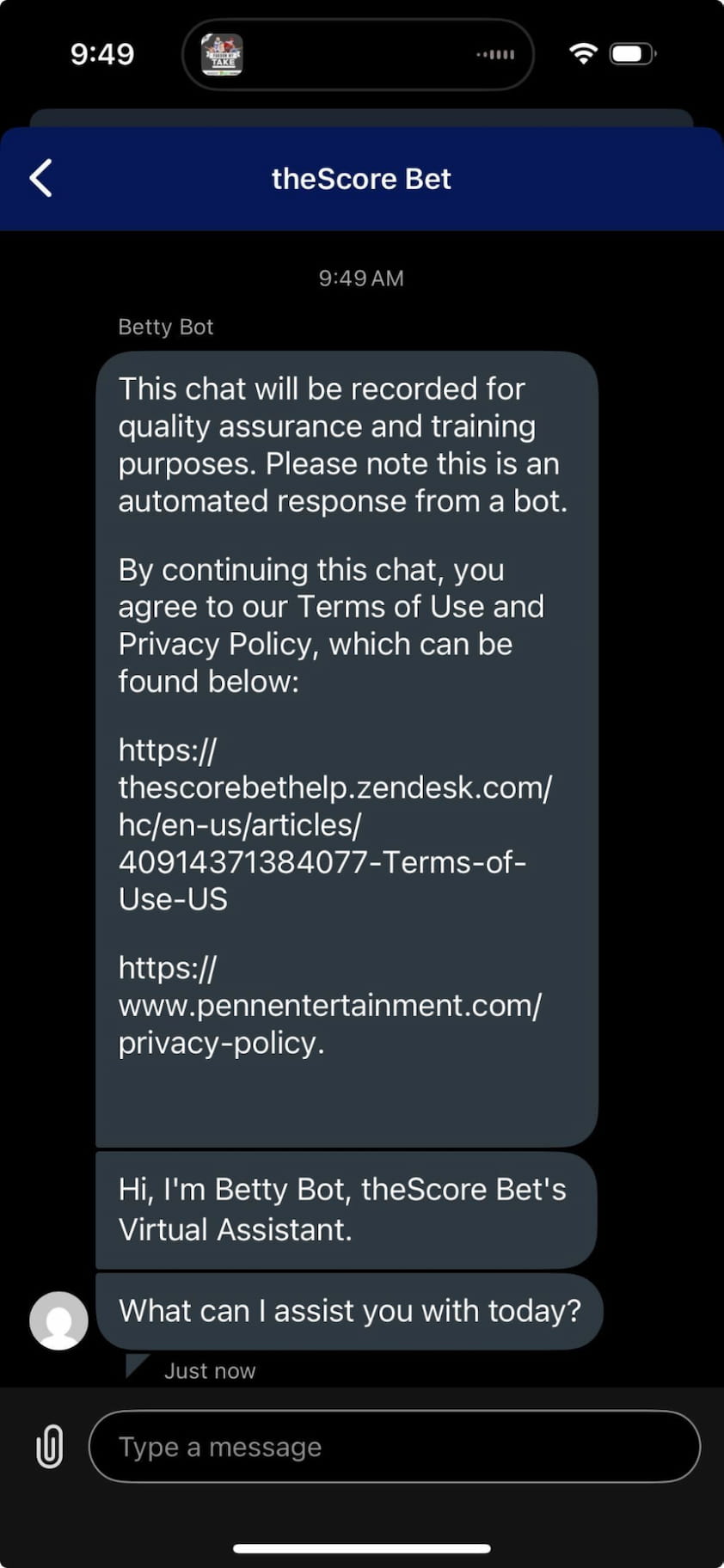Tap the What can I assist message
Viewport: 724px width, 1568px height.
coord(349,1311)
